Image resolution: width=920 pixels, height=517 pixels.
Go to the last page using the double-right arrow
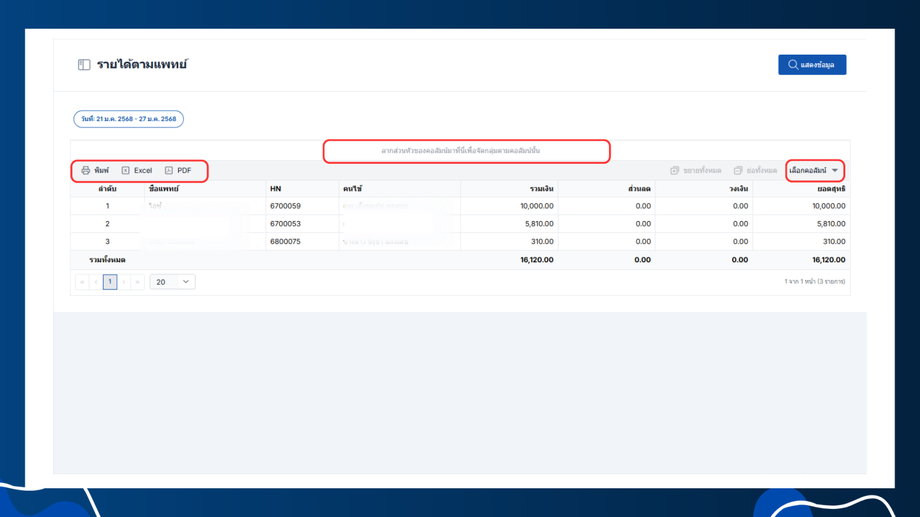[x=138, y=282]
